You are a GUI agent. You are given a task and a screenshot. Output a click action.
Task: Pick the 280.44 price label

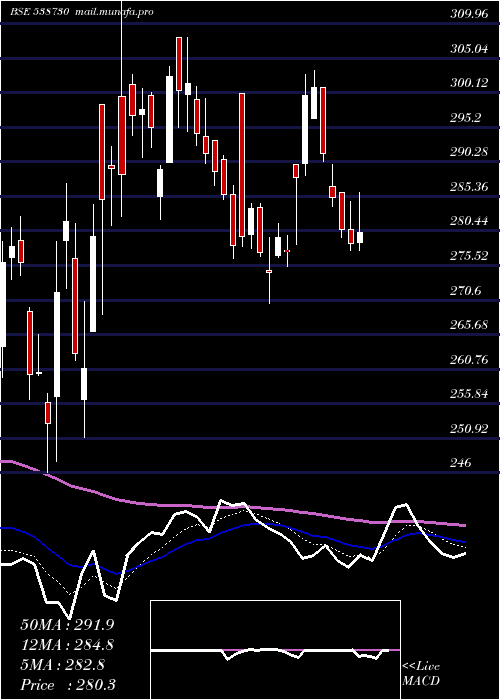point(469,221)
